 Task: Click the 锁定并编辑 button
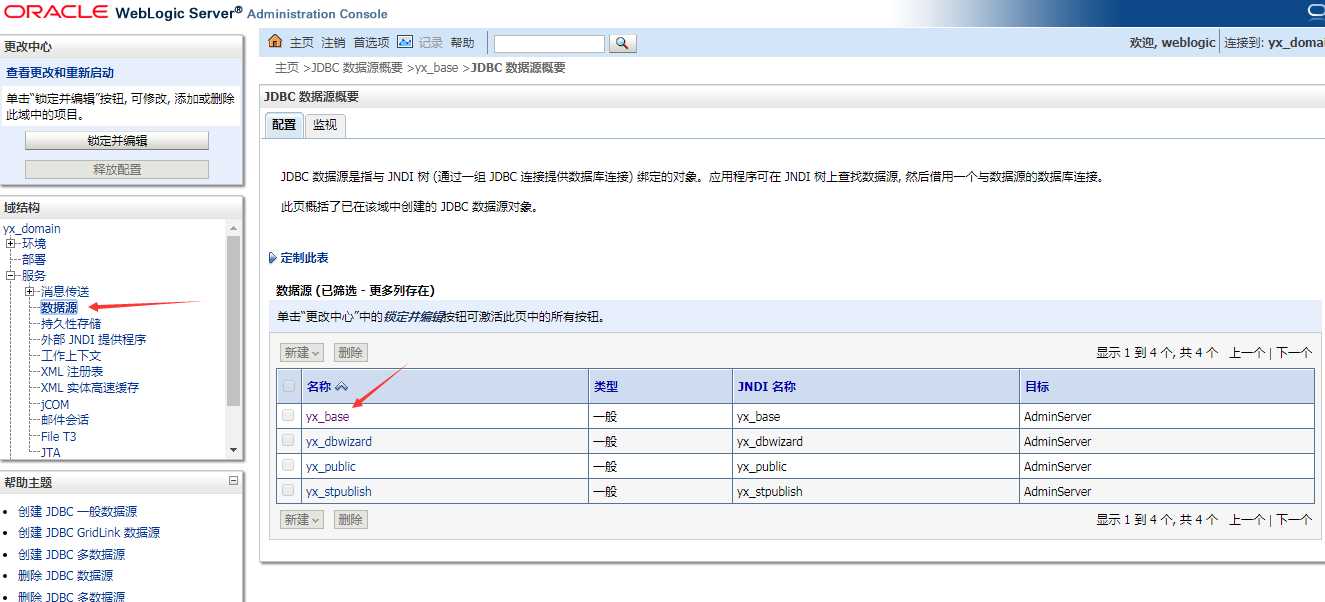point(117,141)
